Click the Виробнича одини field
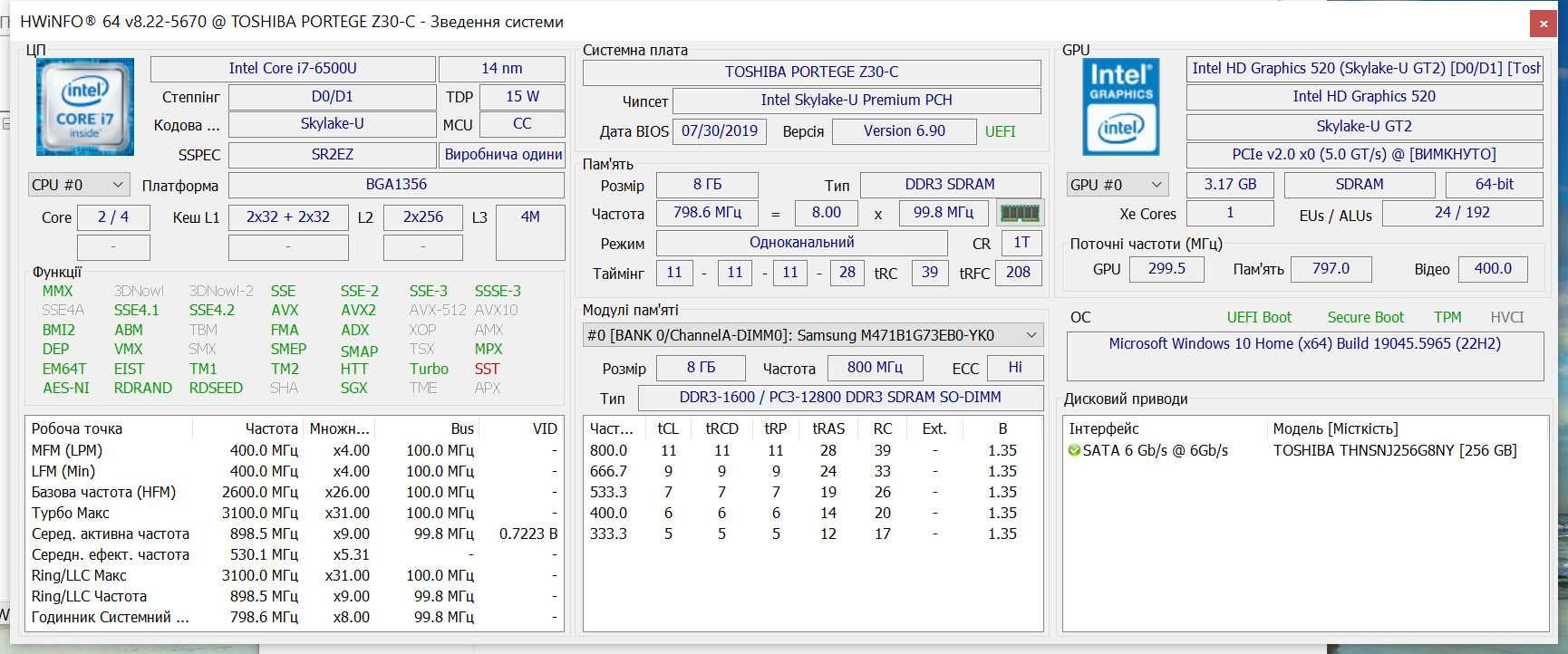The width and height of the screenshot is (1568, 654). (x=502, y=155)
